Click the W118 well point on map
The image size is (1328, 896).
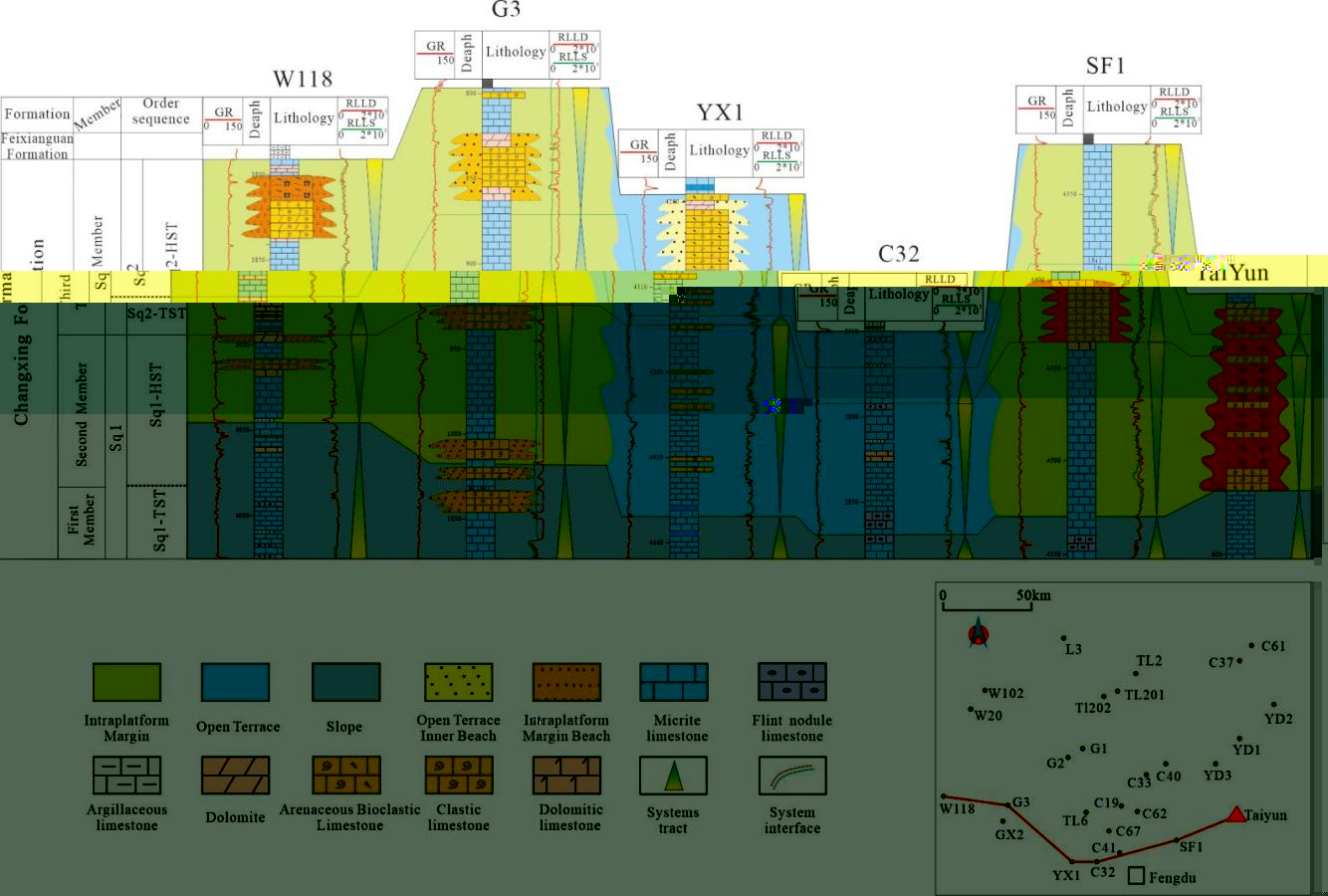pyautogui.click(x=945, y=796)
